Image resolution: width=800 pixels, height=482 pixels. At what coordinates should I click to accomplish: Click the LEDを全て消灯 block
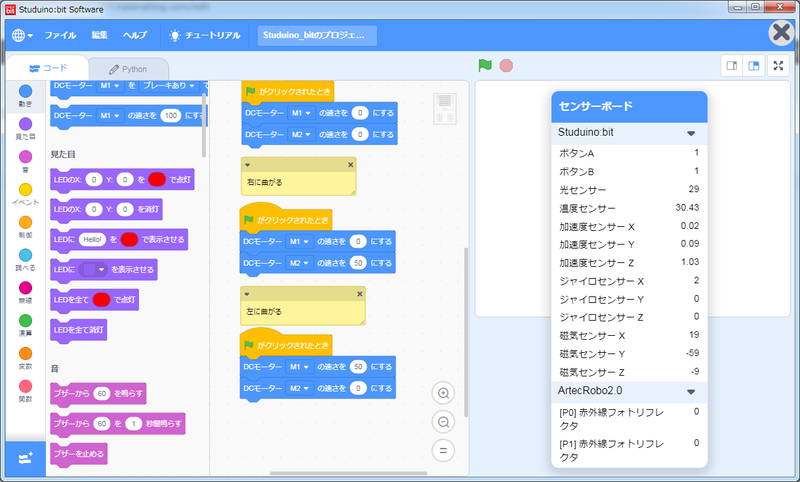point(79,330)
